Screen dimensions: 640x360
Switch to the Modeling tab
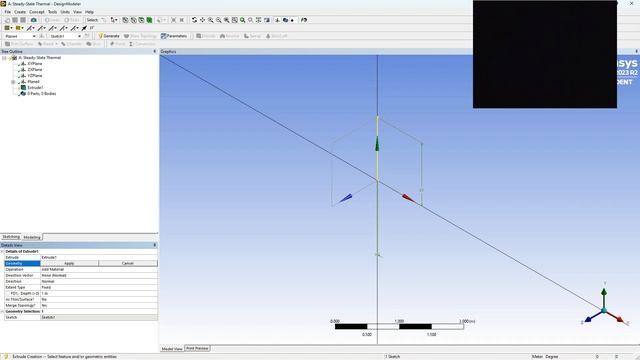click(x=32, y=237)
